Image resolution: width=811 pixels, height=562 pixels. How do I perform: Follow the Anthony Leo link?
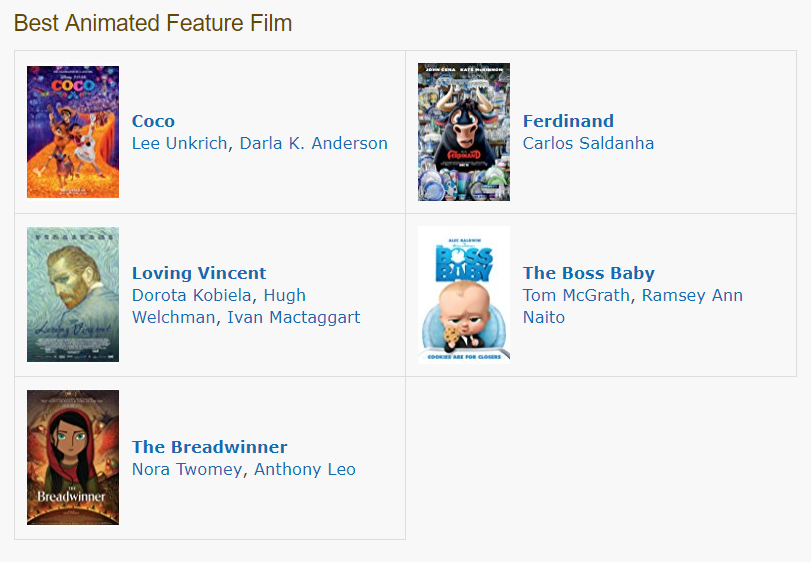[305, 469]
